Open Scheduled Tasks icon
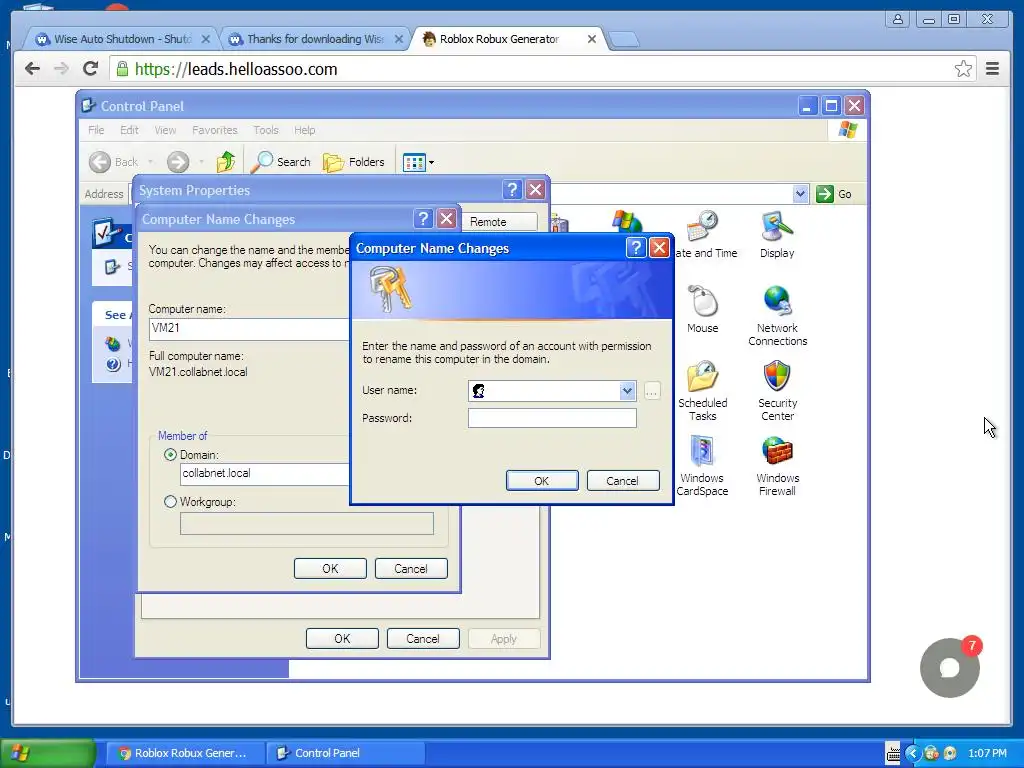 [x=703, y=391]
